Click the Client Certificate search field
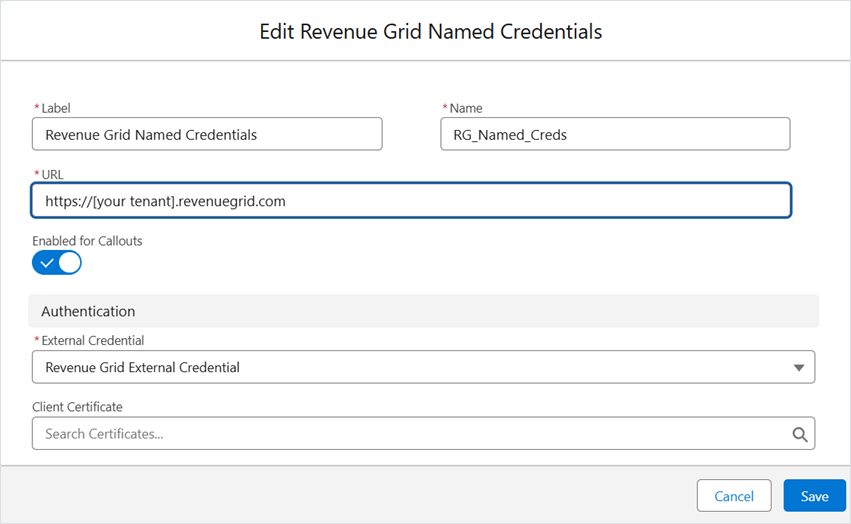 tap(423, 433)
